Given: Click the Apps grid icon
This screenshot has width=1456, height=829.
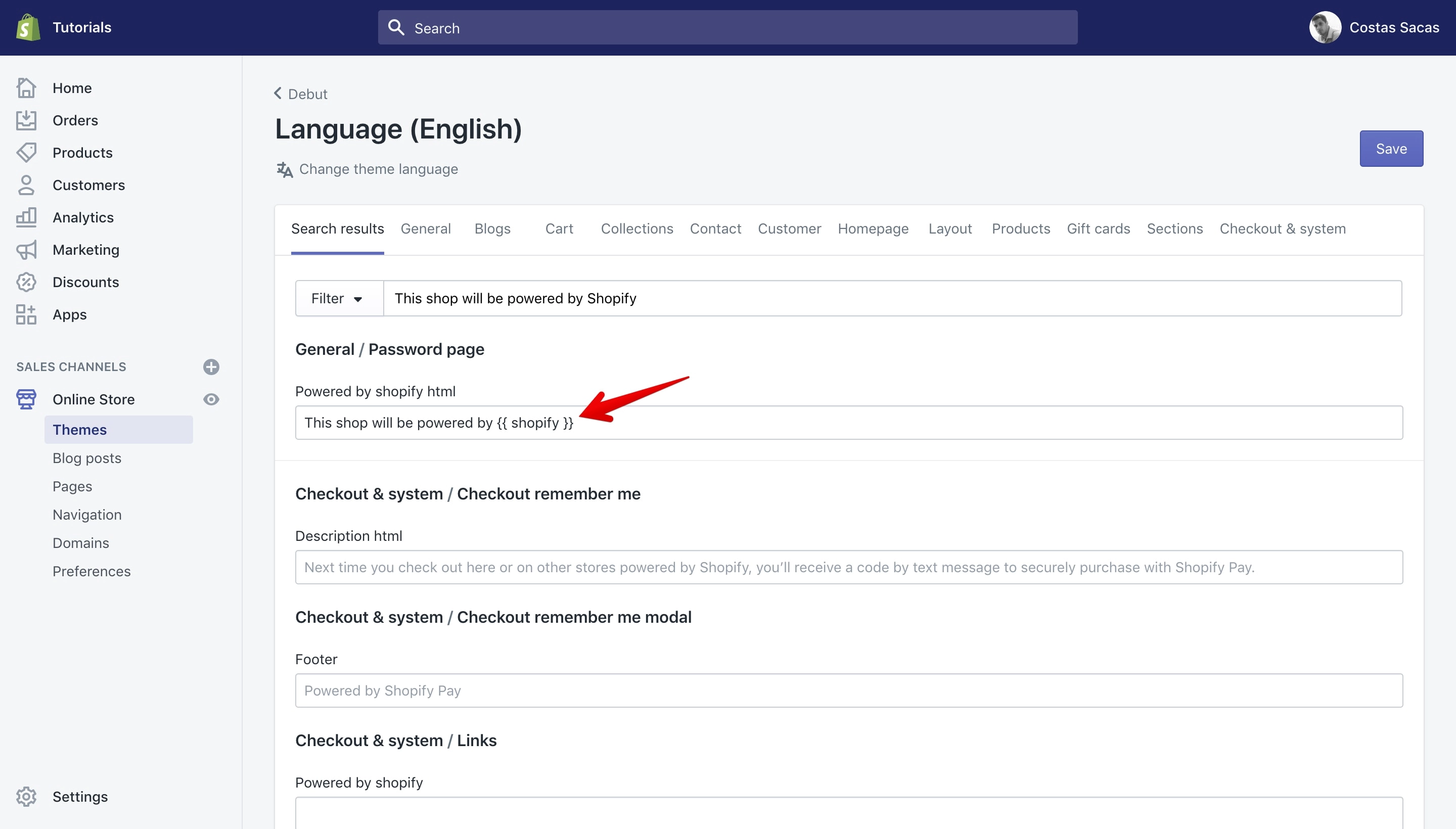Looking at the screenshot, I should point(26,314).
